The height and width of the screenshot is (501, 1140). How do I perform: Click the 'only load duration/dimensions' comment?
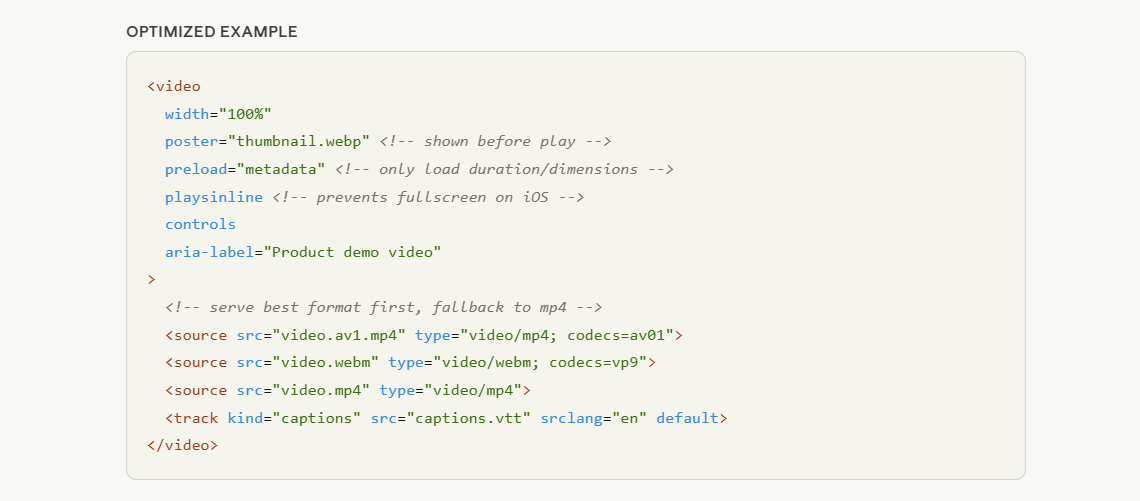click(x=504, y=169)
